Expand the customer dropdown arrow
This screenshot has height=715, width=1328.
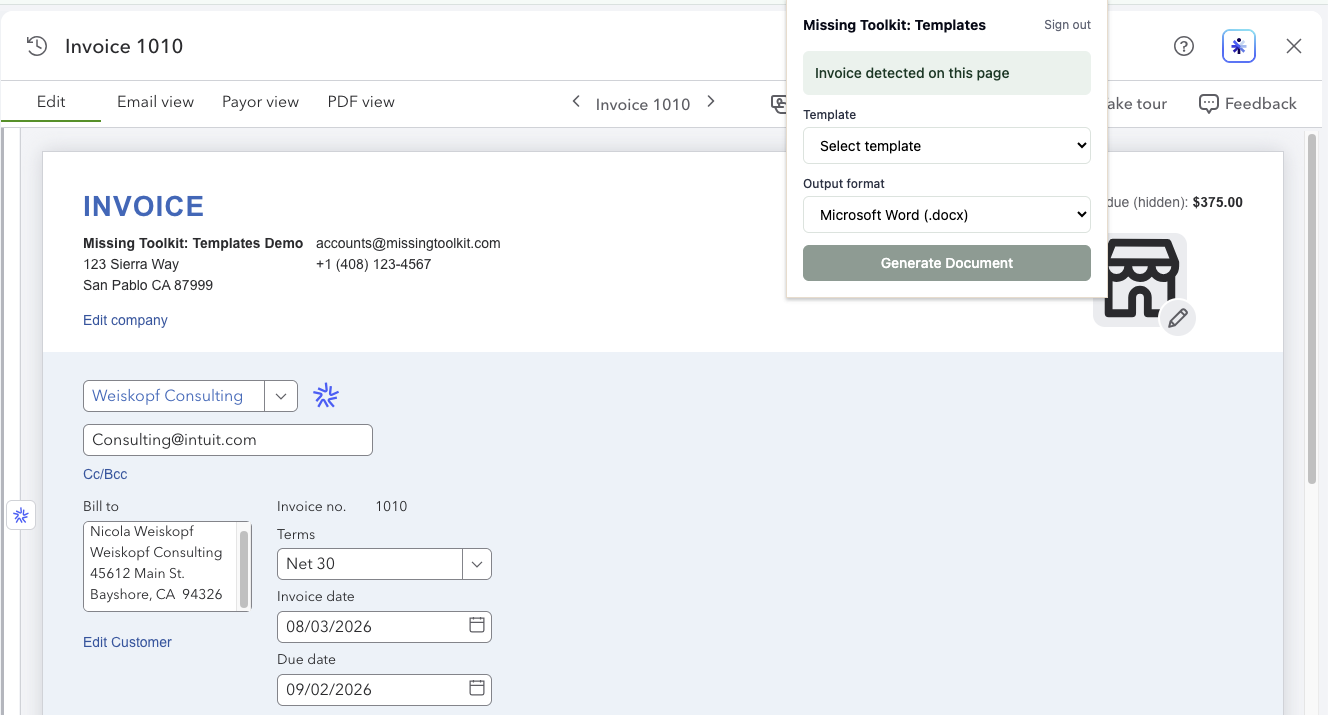pos(281,396)
